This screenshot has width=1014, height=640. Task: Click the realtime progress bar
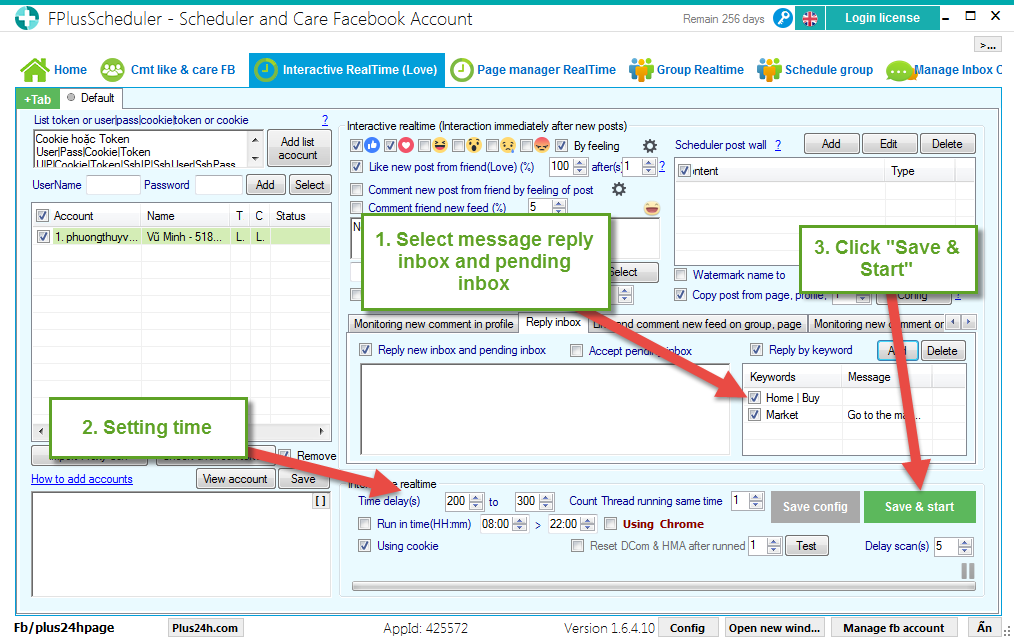point(663,586)
